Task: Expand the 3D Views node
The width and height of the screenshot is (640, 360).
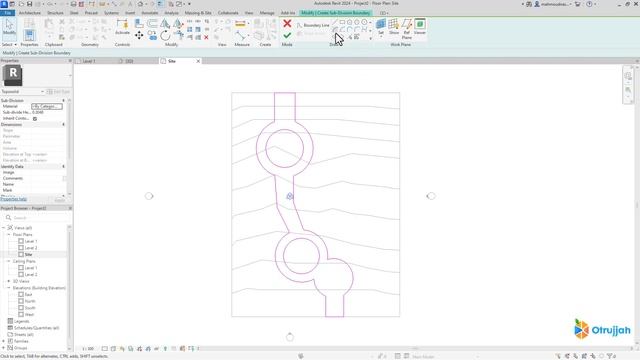Action: (9, 281)
